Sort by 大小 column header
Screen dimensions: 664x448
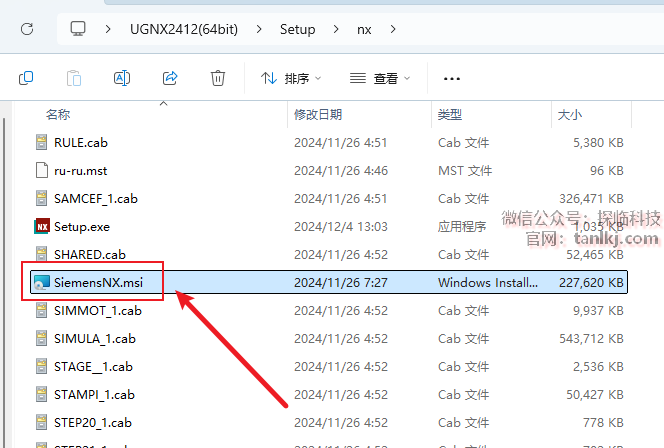(x=570, y=114)
